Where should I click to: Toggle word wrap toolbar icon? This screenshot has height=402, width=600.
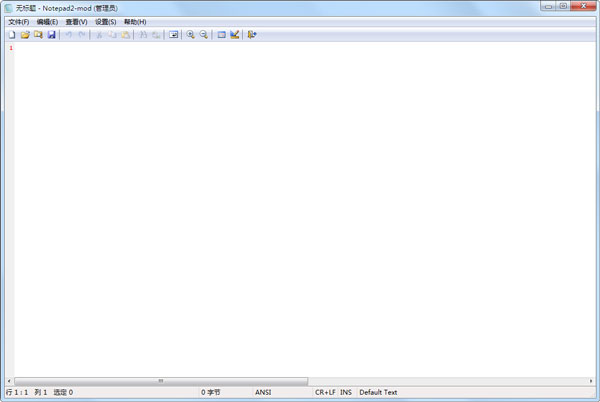pyautogui.click(x=173, y=35)
